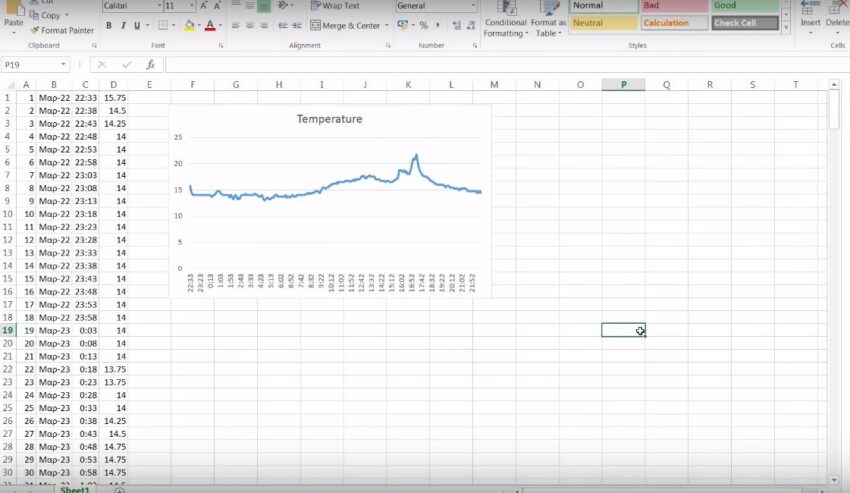Click the Paste clipboard icon
Viewport: 850px width, 493px height.
coord(12,14)
